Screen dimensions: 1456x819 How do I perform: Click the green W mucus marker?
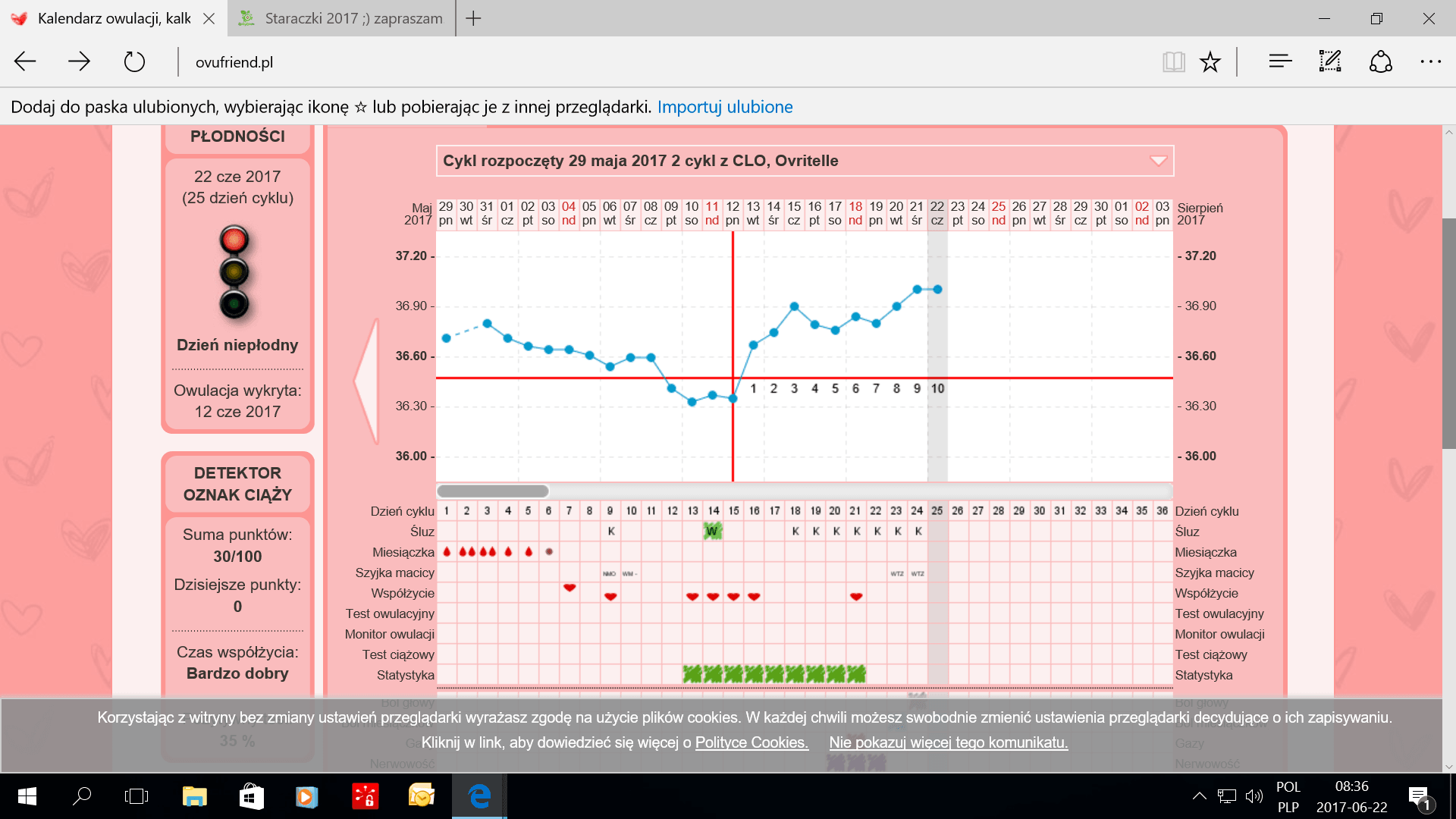[712, 532]
